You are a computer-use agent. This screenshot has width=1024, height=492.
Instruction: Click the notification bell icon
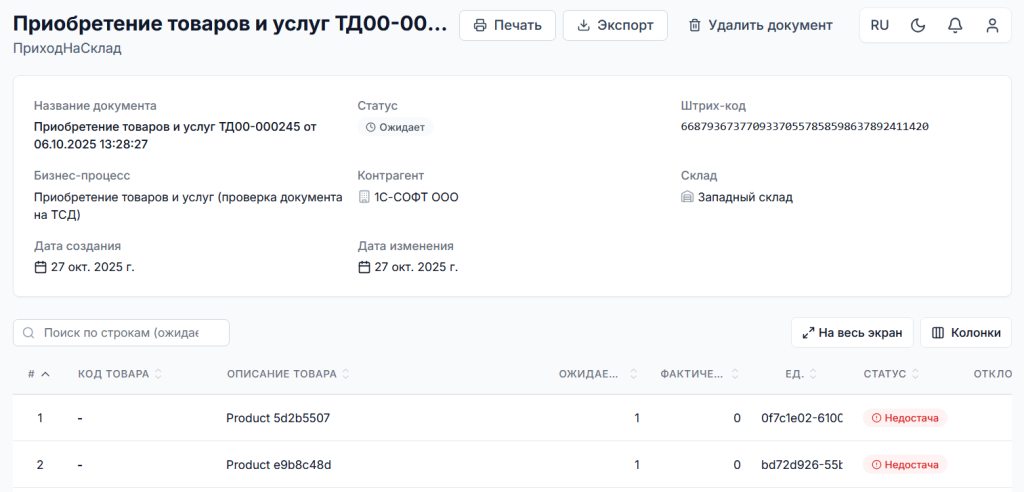click(955, 25)
